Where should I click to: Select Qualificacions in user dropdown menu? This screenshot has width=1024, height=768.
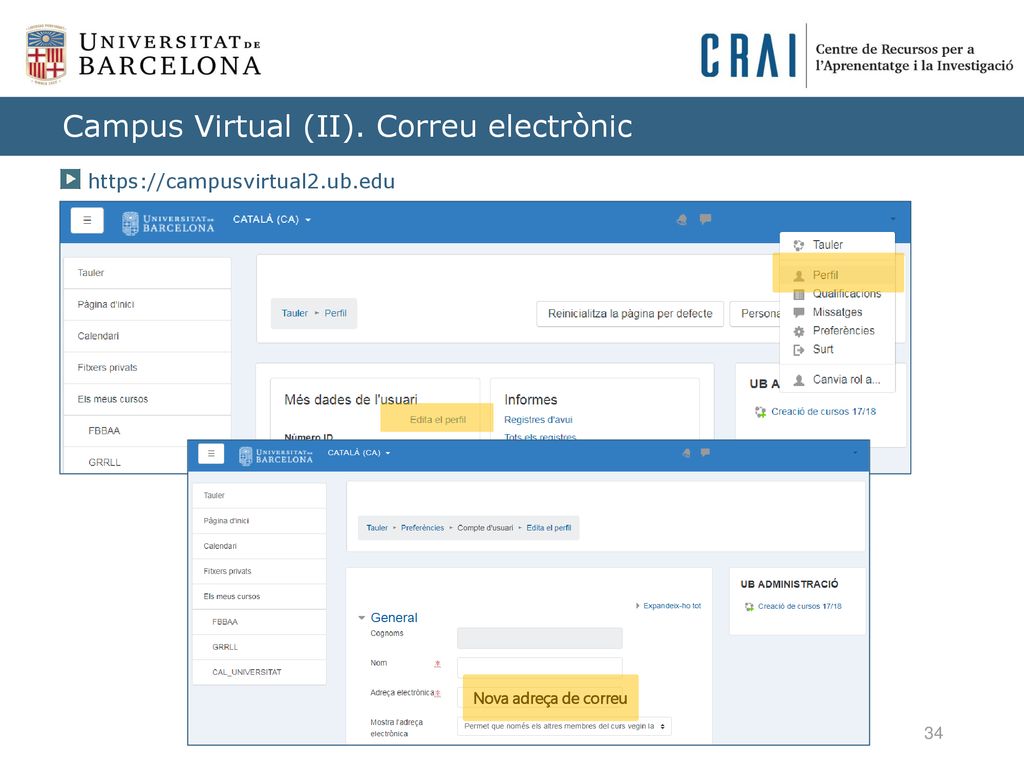847,294
